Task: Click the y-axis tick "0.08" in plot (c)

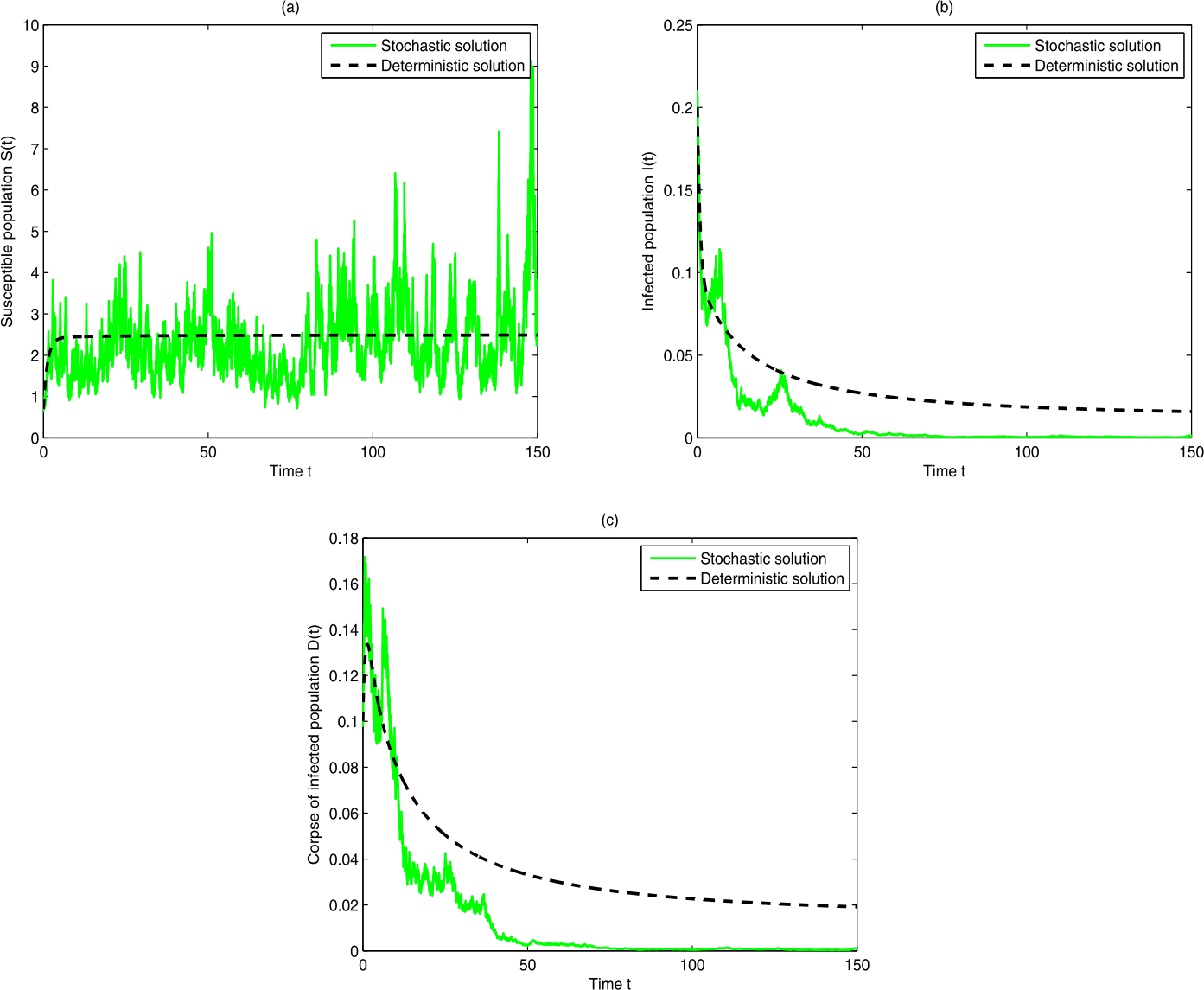Action: click(x=344, y=768)
